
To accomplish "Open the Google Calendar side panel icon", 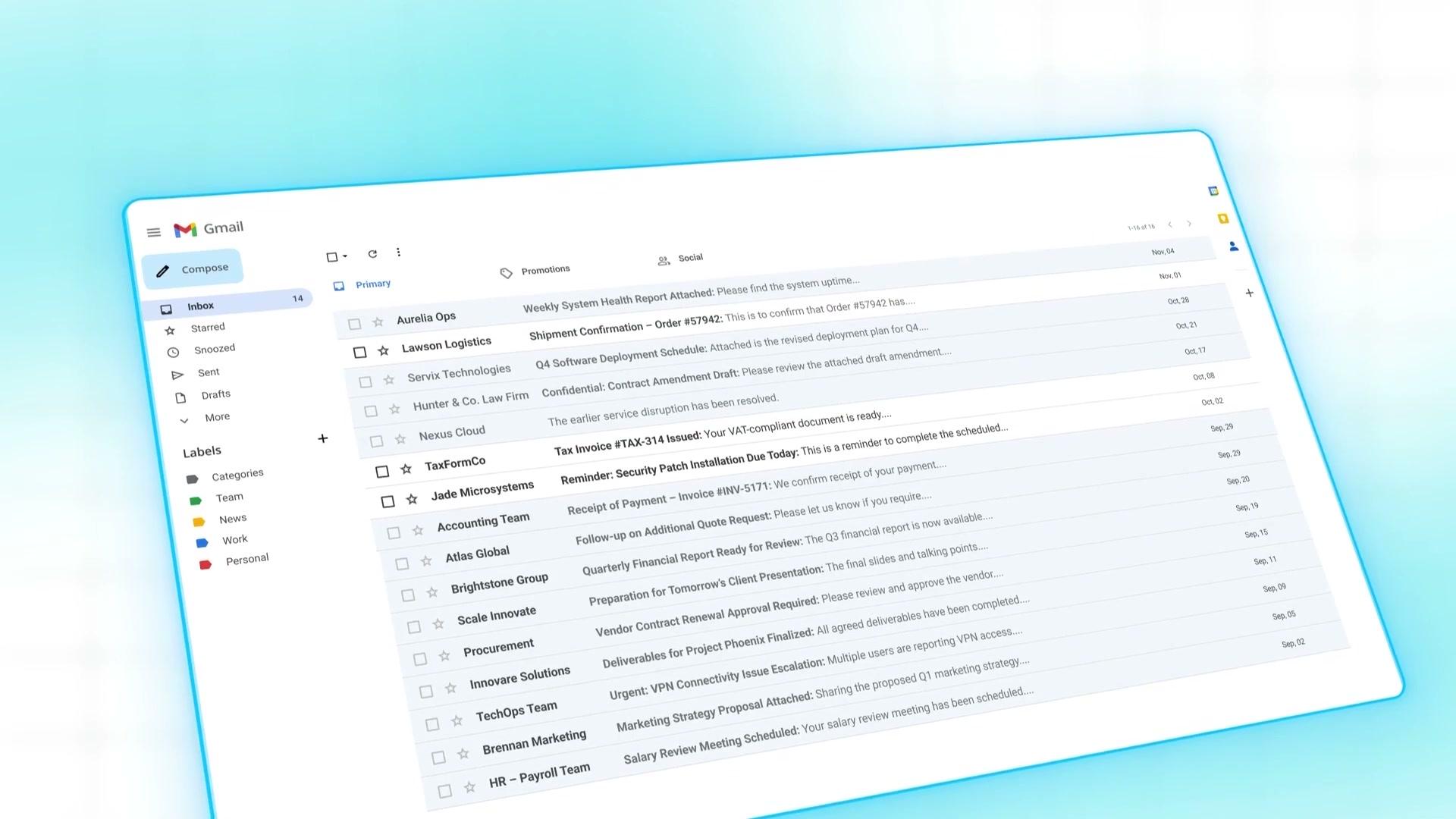I will point(1213,191).
